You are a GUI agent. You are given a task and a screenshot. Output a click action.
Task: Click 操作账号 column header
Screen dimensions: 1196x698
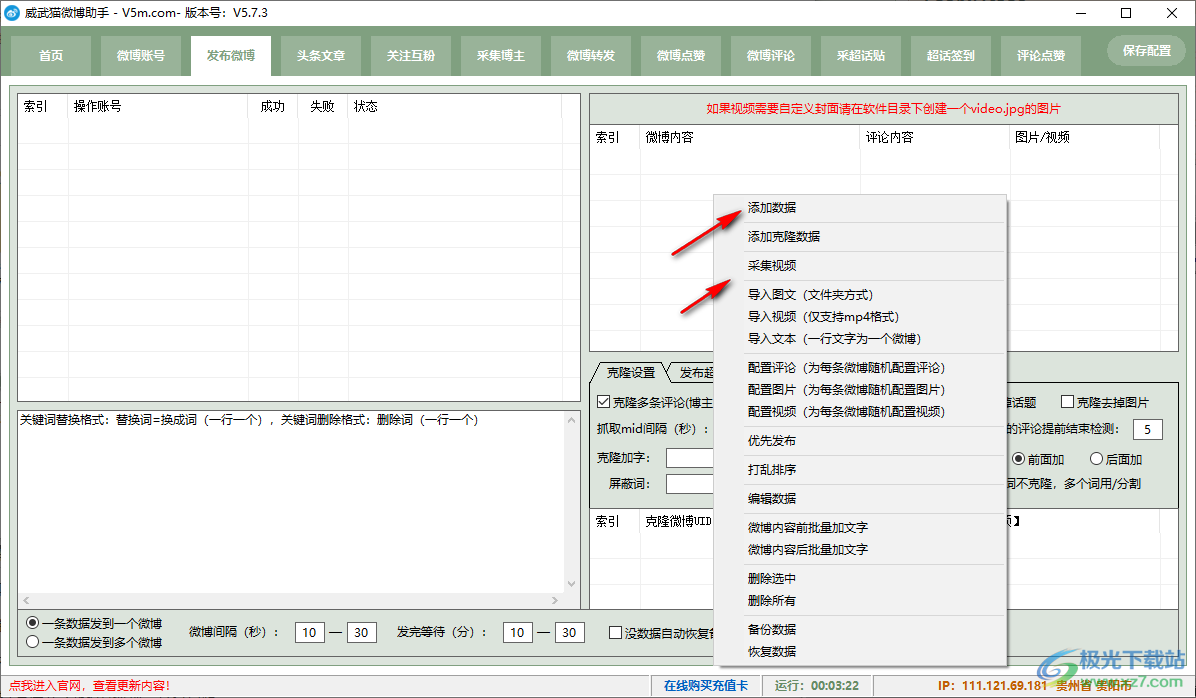tap(158, 107)
